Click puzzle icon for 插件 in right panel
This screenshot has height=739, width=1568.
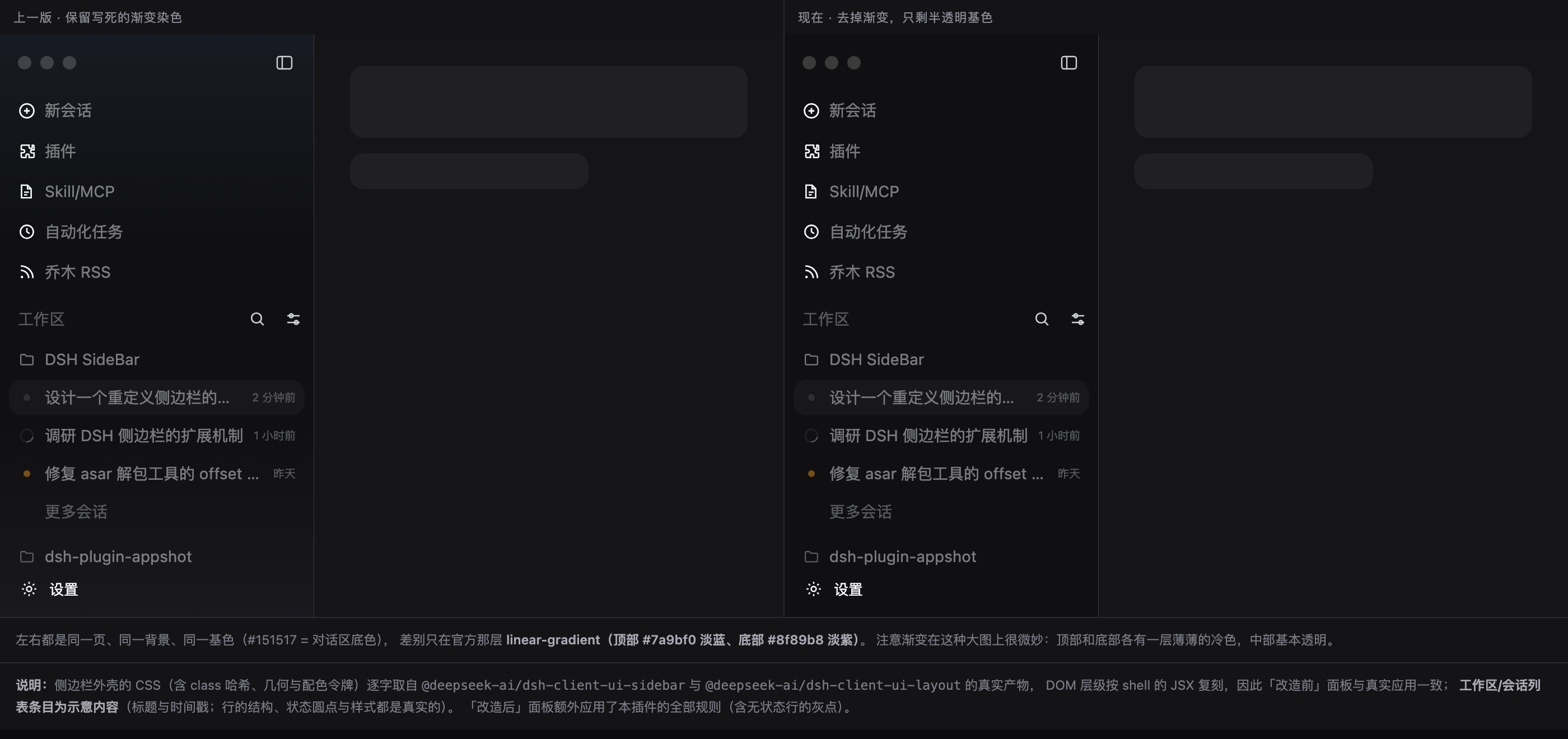point(811,151)
